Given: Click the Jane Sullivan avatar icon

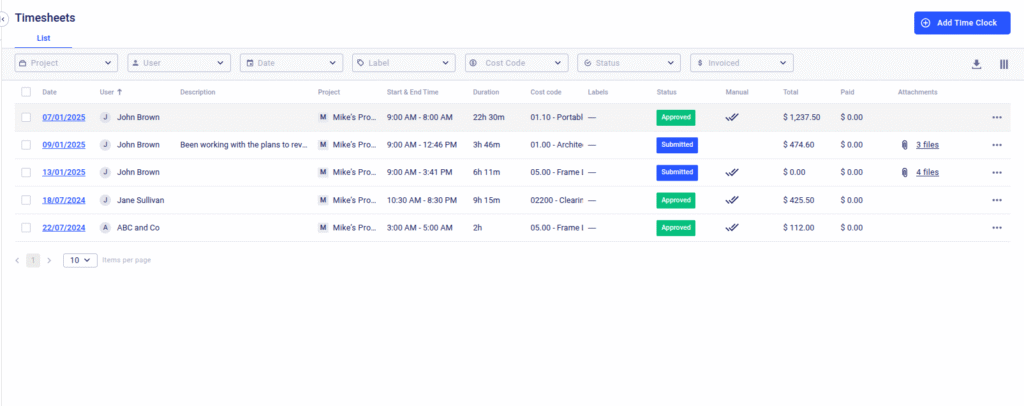Looking at the screenshot, I should click(105, 200).
